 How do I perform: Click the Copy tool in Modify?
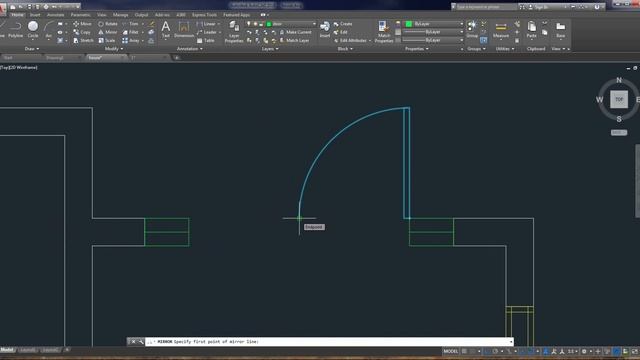click(82, 32)
